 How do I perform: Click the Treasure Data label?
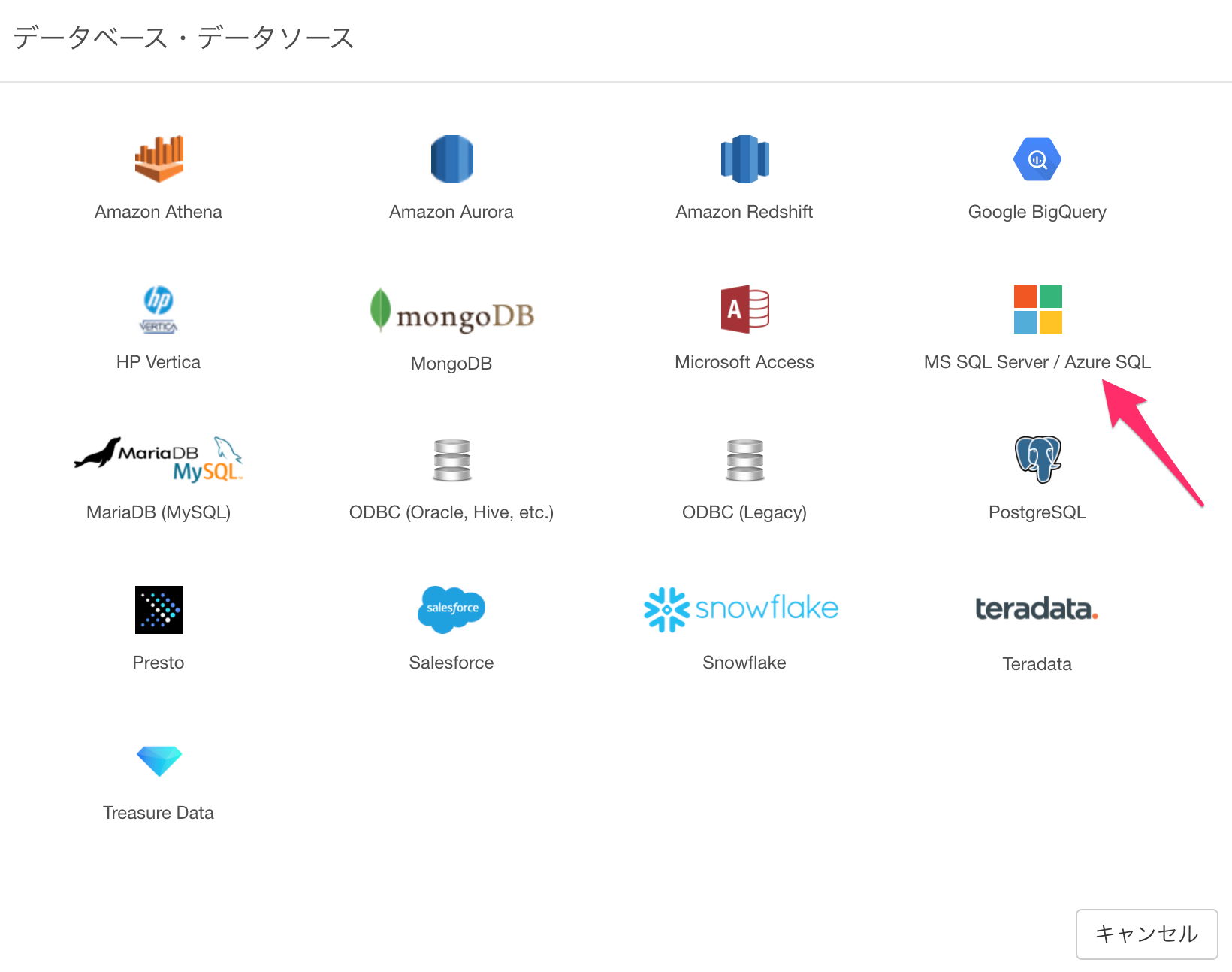click(159, 813)
